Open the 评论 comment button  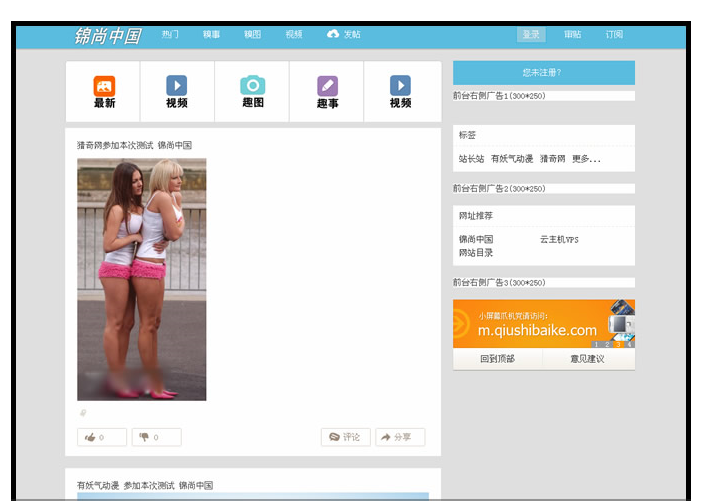tap(345, 437)
